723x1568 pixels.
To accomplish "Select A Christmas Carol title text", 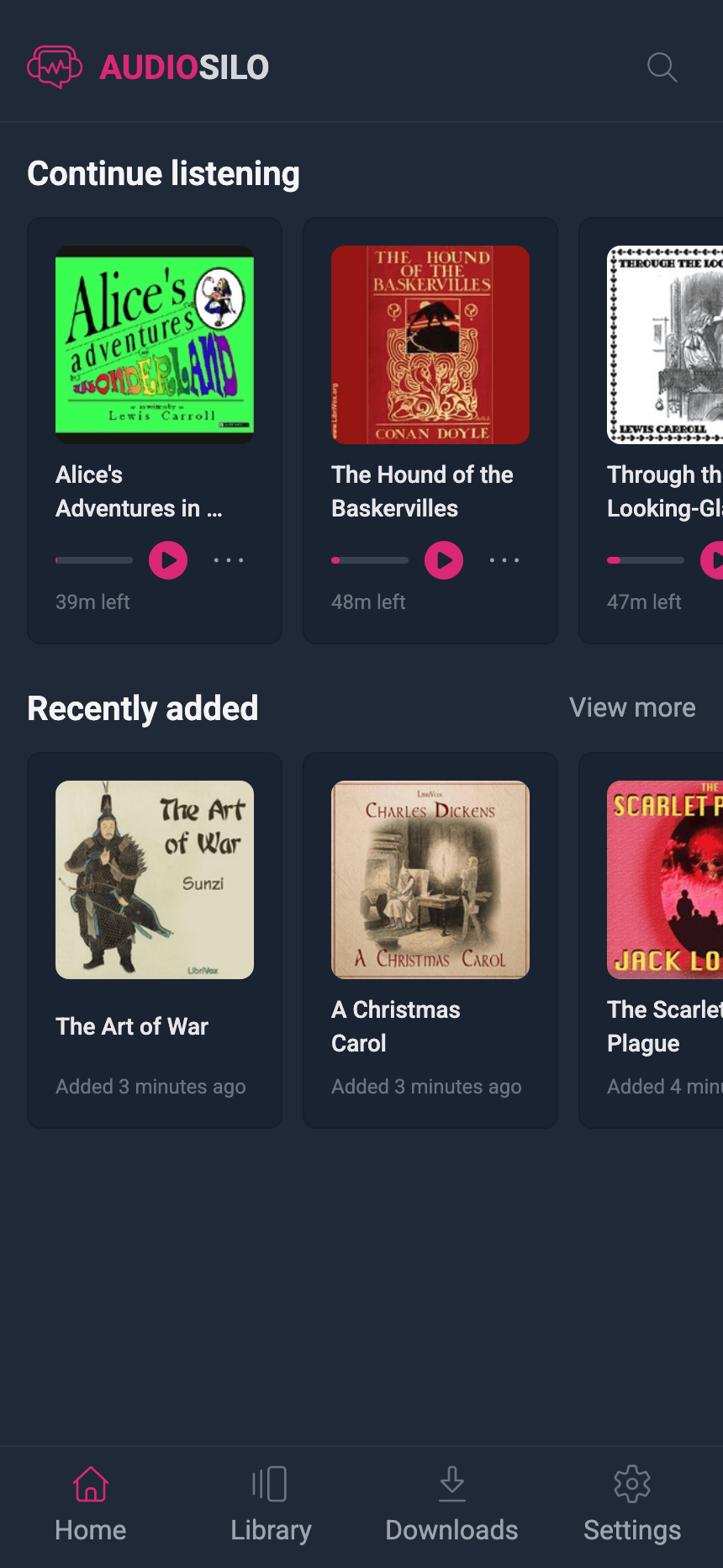I will [396, 1026].
